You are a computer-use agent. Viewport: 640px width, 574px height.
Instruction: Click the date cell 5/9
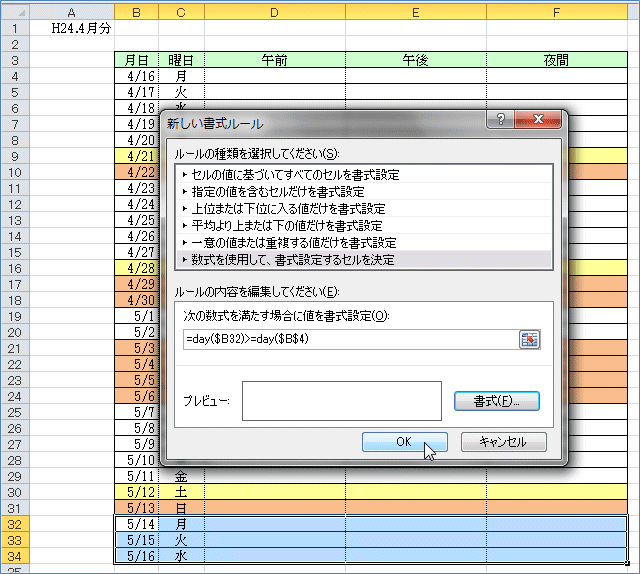click(x=136, y=444)
